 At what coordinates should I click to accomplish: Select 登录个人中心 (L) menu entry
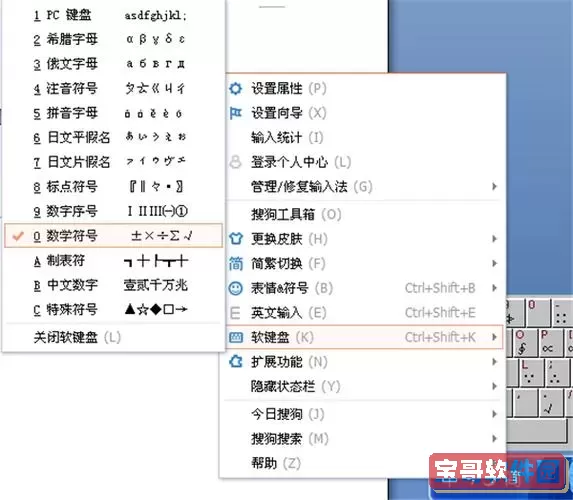pos(364,162)
